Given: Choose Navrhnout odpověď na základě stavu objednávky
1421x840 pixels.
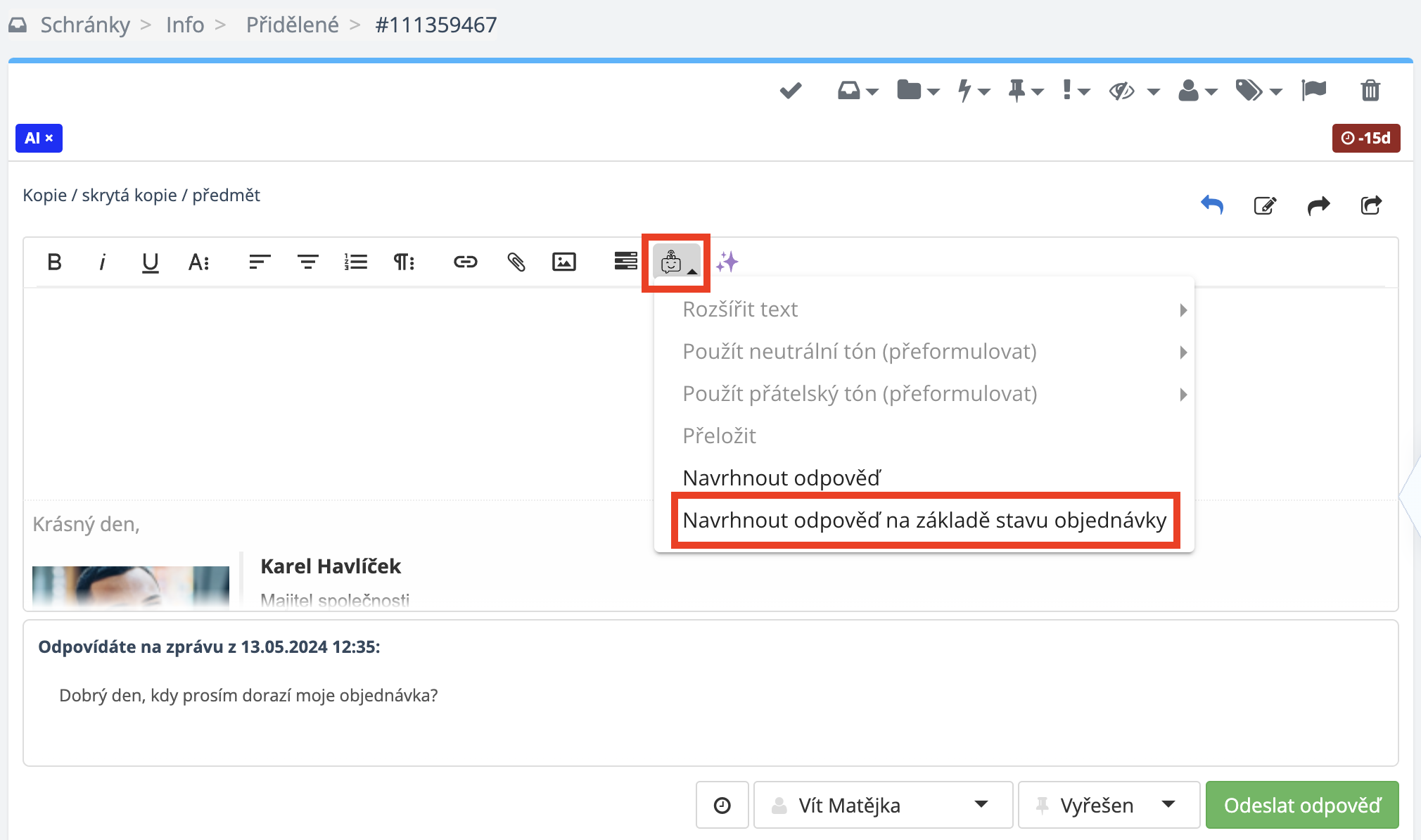Looking at the screenshot, I should point(924,521).
